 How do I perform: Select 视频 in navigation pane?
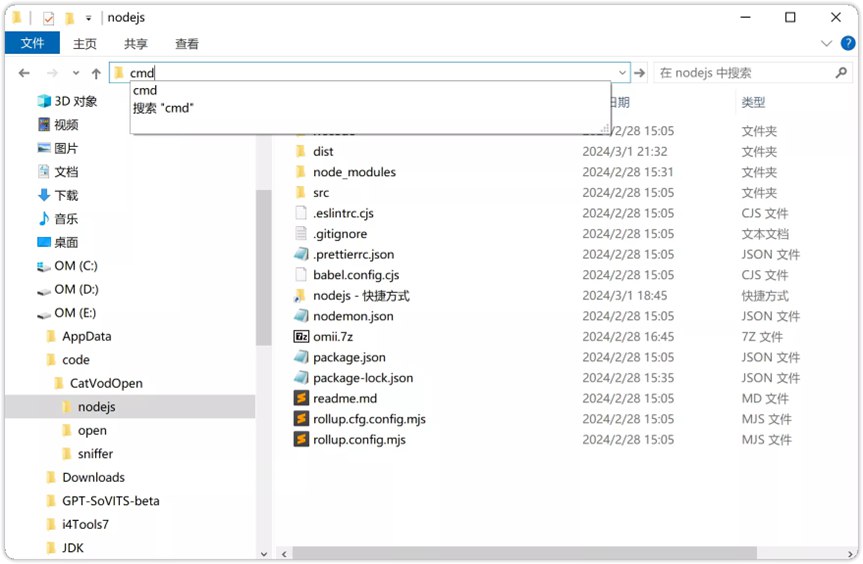[x=58, y=125]
